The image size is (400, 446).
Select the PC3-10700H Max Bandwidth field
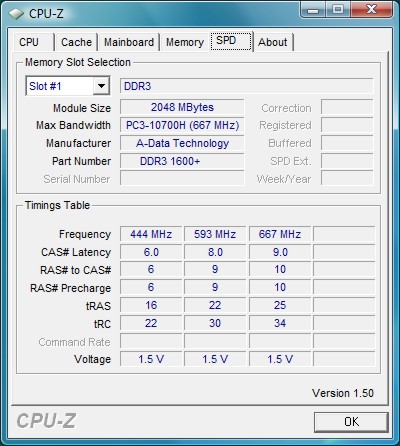click(x=182, y=125)
